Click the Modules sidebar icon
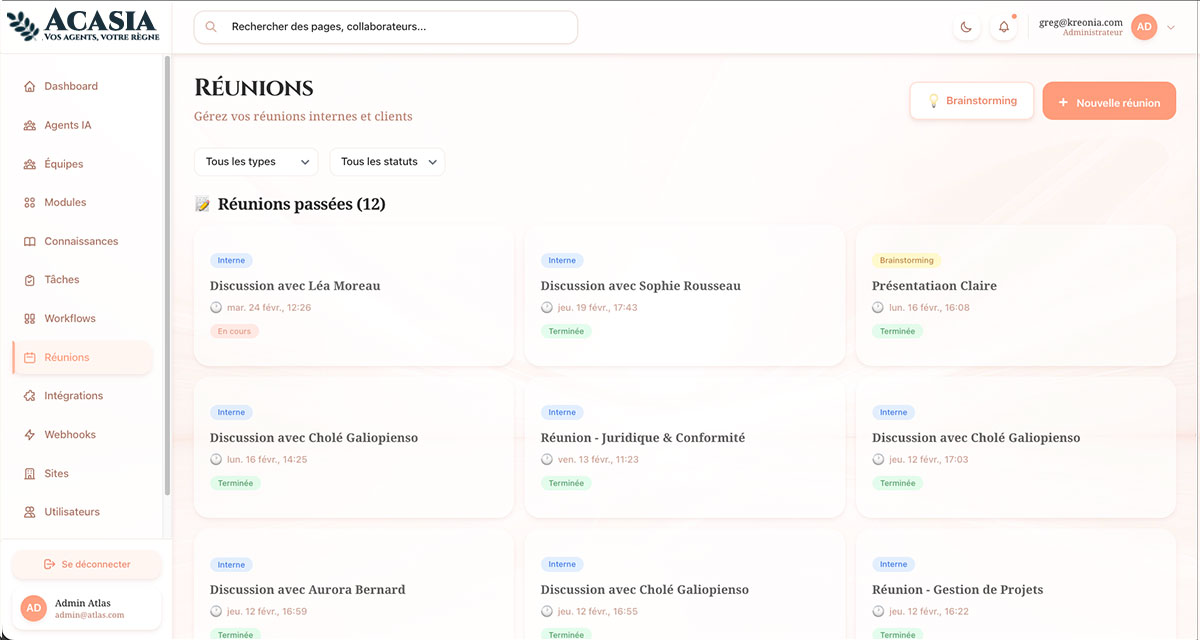Viewport: 1200px width, 640px height. pyautogui.click(x=29, y=202)
